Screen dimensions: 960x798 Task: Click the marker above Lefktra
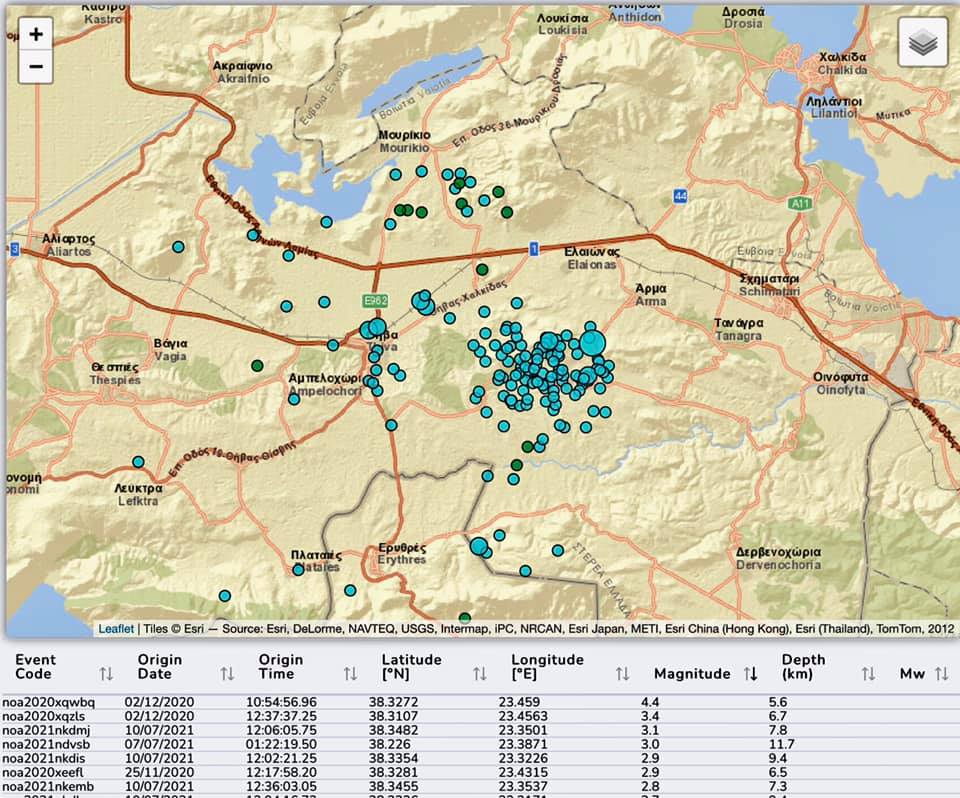pos(139,462)
